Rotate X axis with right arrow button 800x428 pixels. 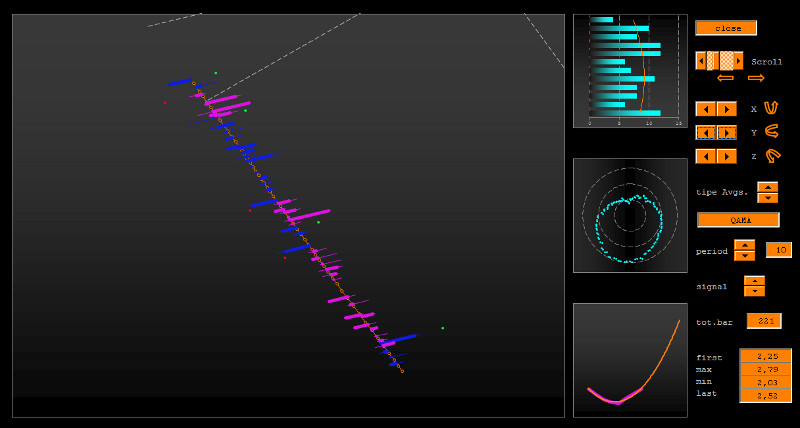point(726,108)
